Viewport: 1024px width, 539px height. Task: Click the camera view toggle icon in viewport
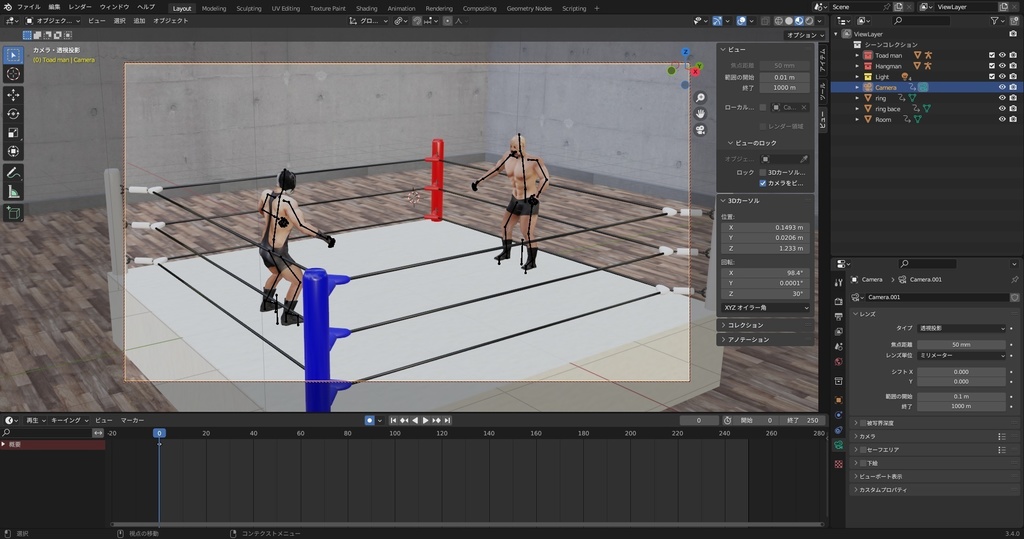pyautogui.click(x=700, y=129)
